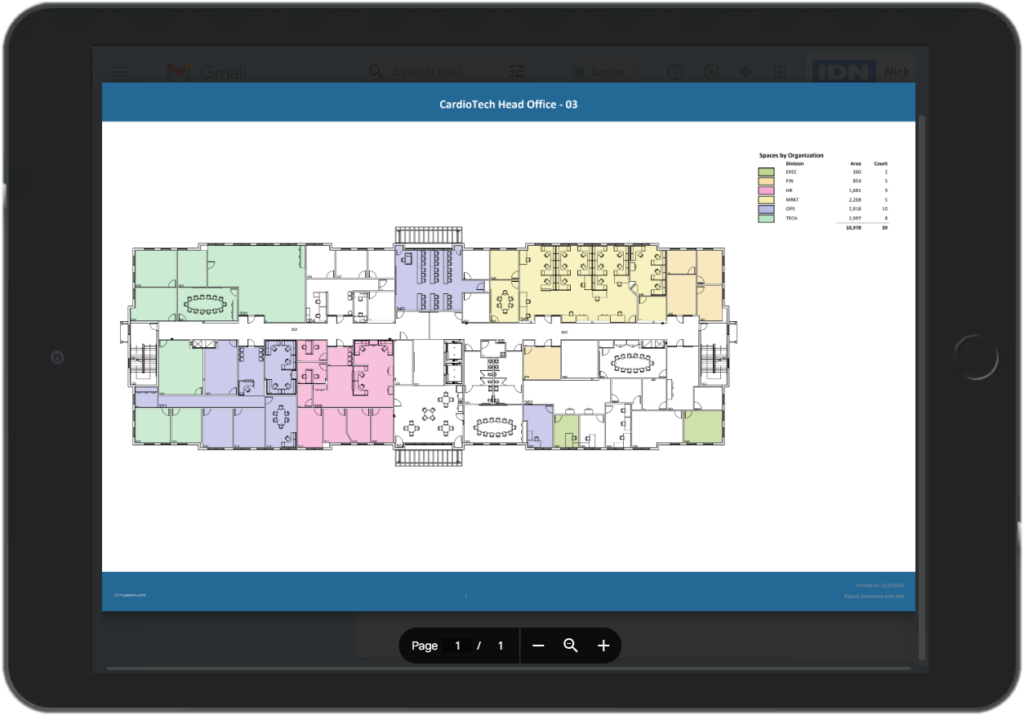
Task: Click the total area value 10,978
Action: point(853,228)
